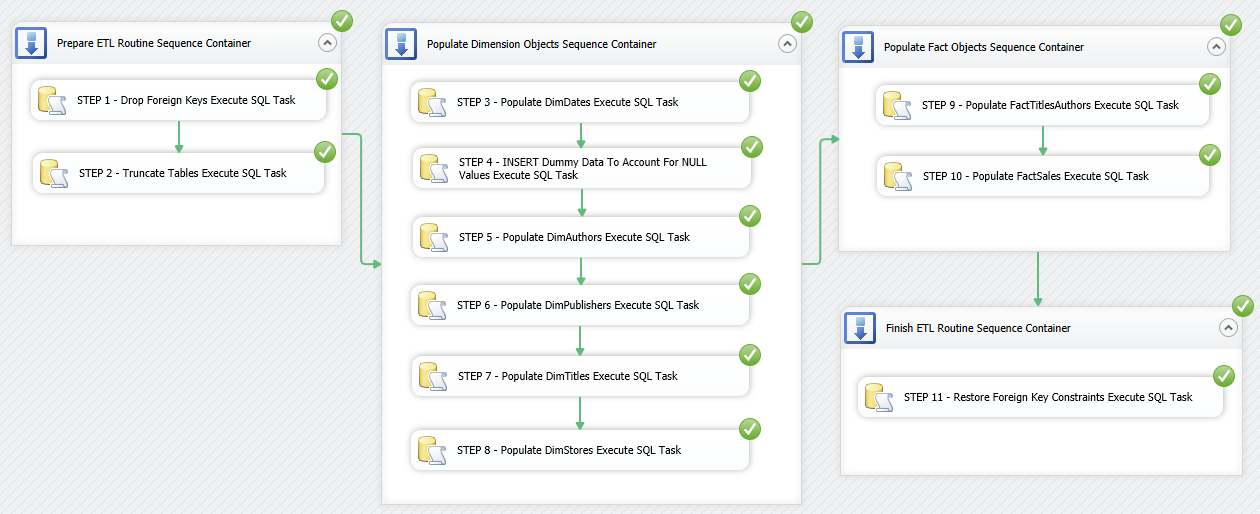Screen dimensions: 1260x514
Task: Click the SQL task icon for STEP 6
Action: click(432, 306)
